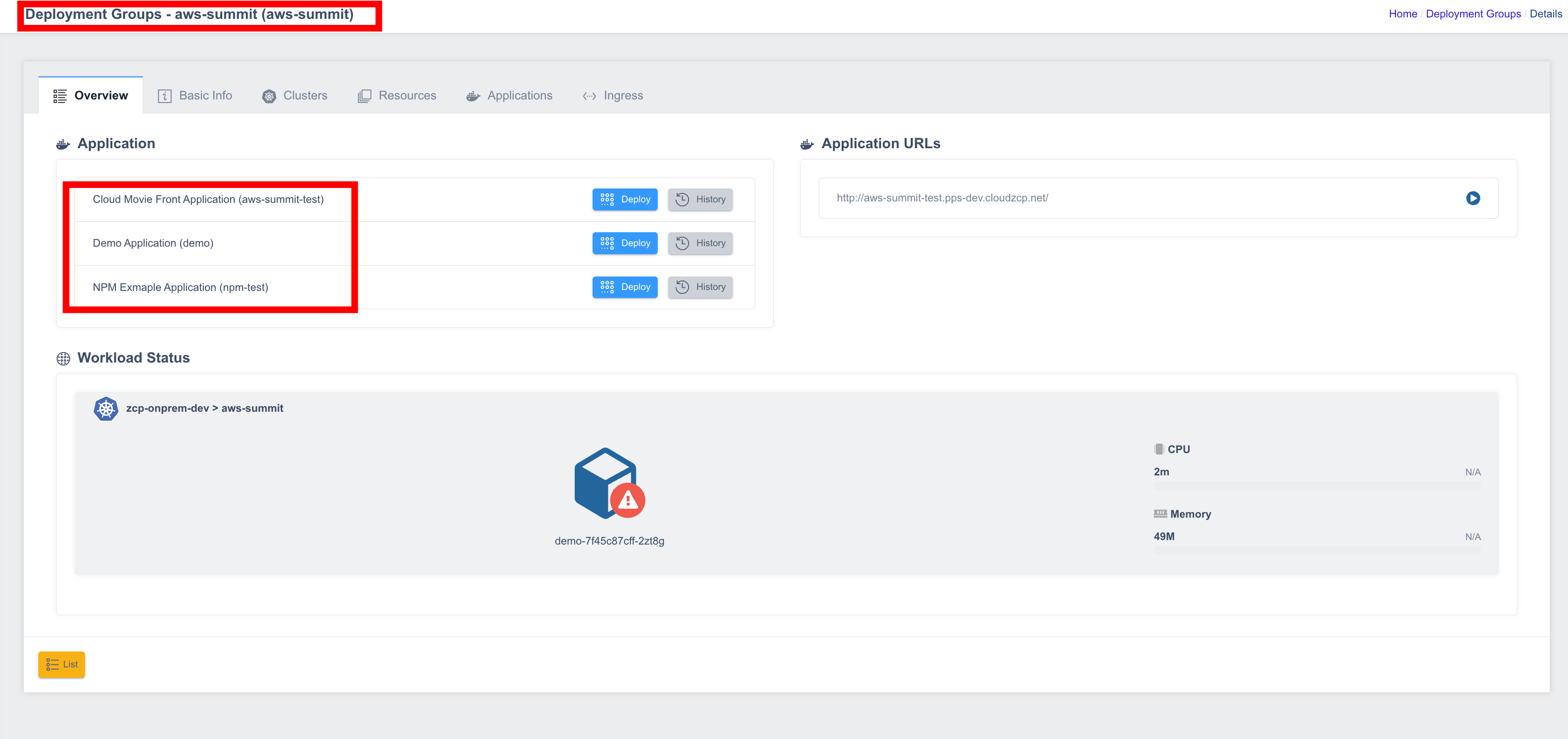This screenshot has height=739, width=1568.
Task: Click the Application section docker icon
Action: (63, 144)
